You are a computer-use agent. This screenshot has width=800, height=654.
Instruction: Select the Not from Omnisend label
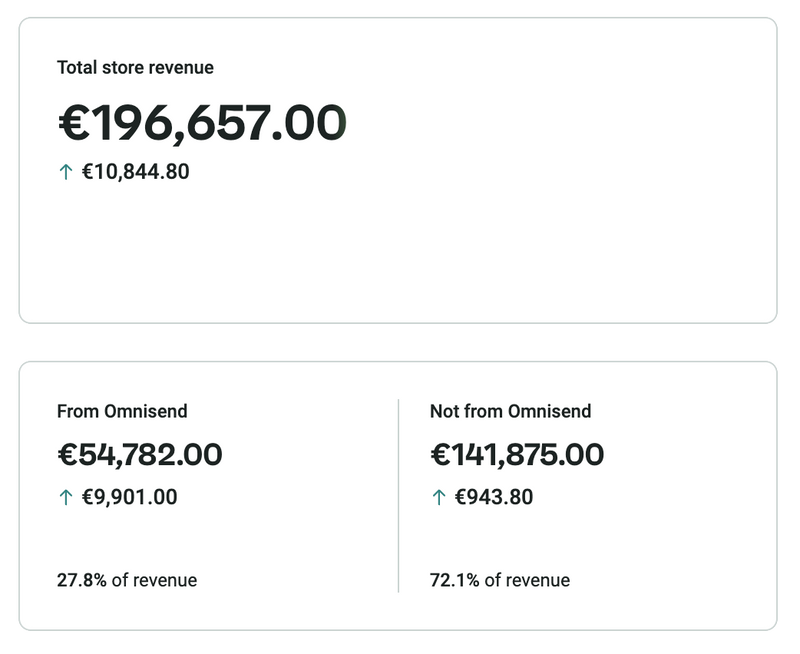pos(510,411)
